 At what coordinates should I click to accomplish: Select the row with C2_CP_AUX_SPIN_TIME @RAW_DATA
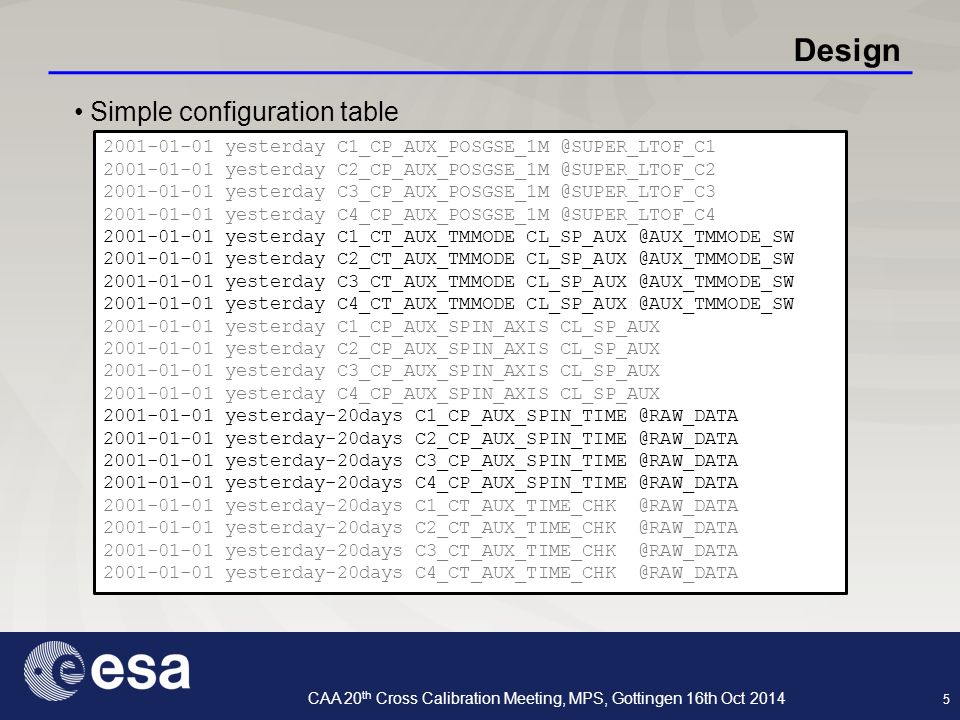click(421, 438)
